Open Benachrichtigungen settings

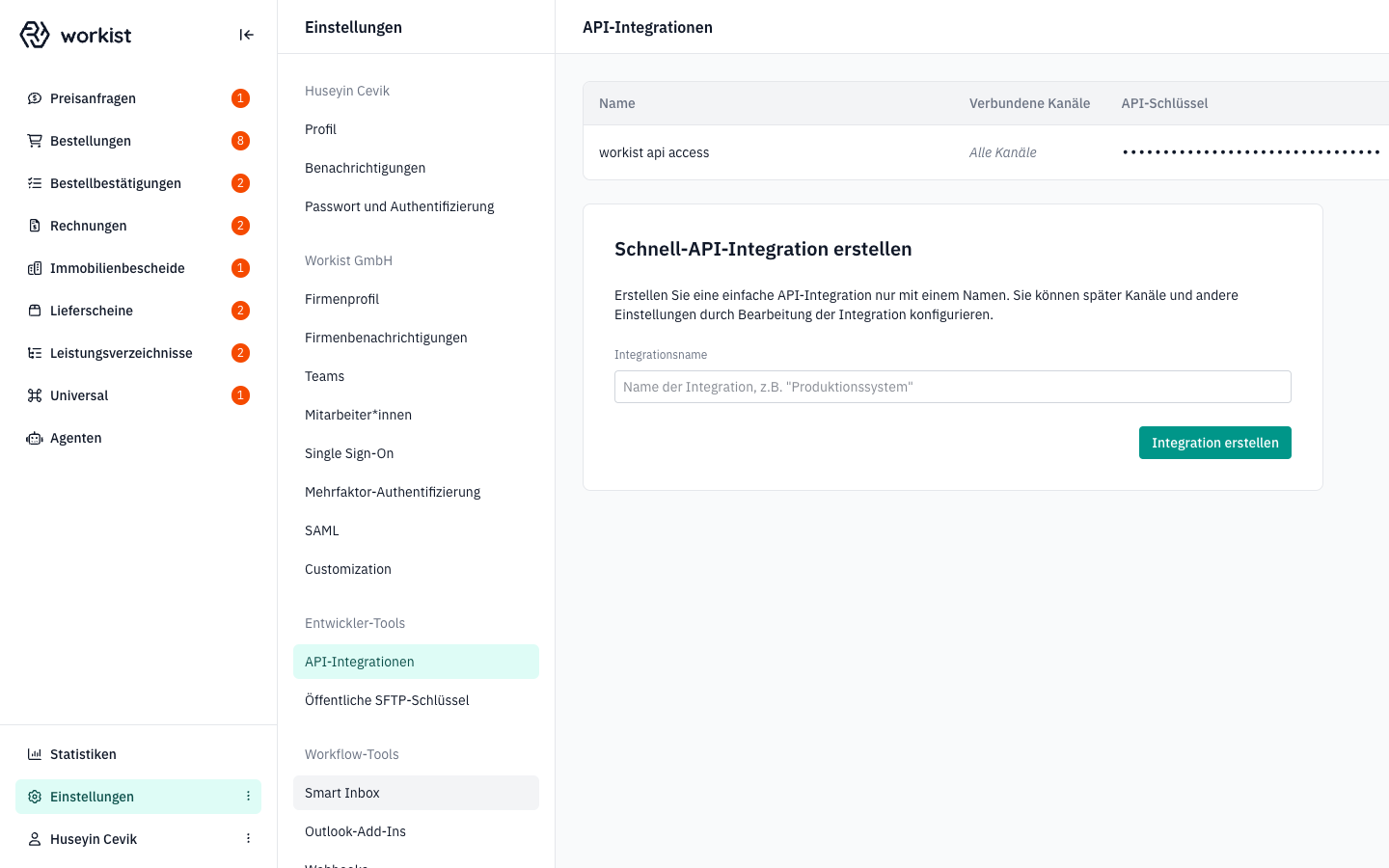tap(416, 168)
